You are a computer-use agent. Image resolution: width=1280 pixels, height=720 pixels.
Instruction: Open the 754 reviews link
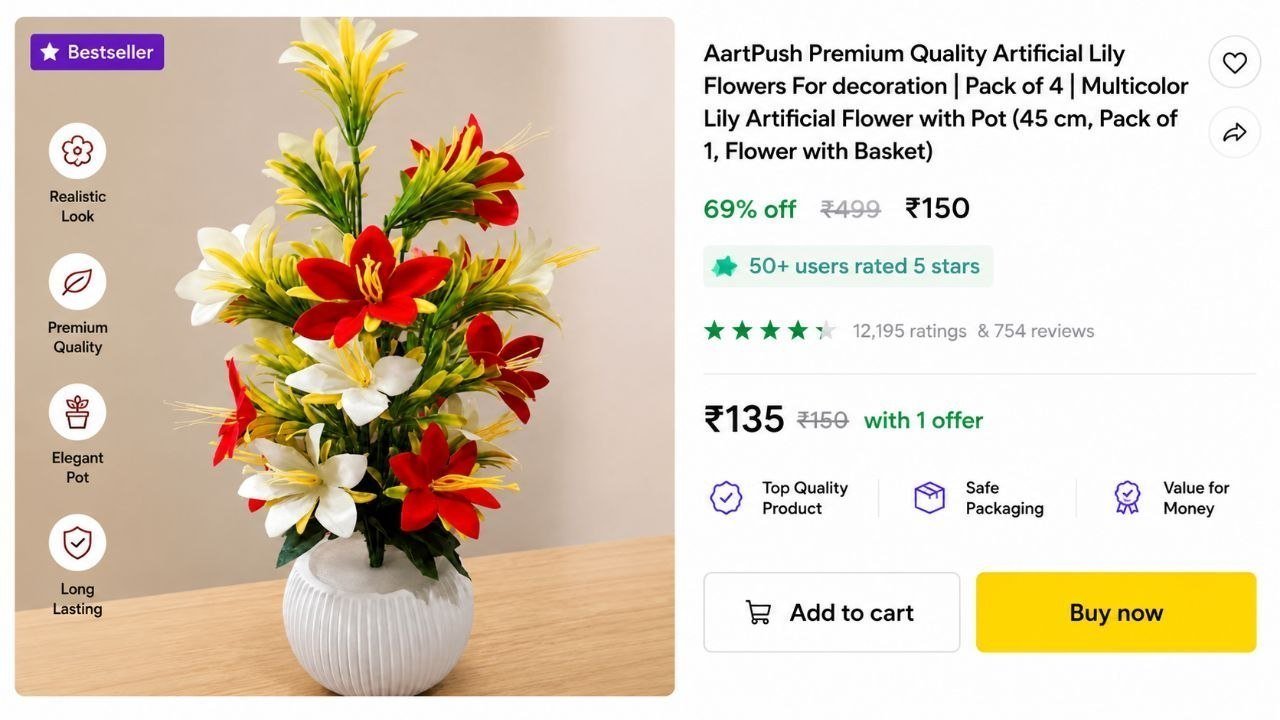tap(1036, 331)
